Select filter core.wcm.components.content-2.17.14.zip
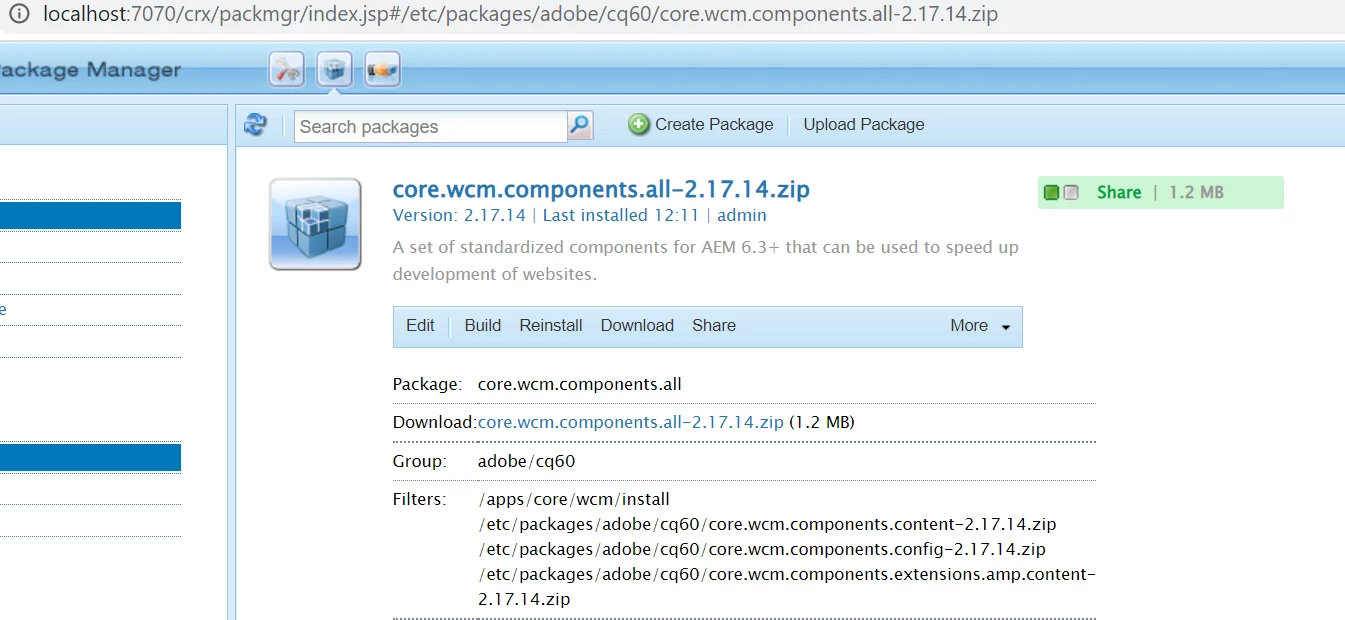 768,524
